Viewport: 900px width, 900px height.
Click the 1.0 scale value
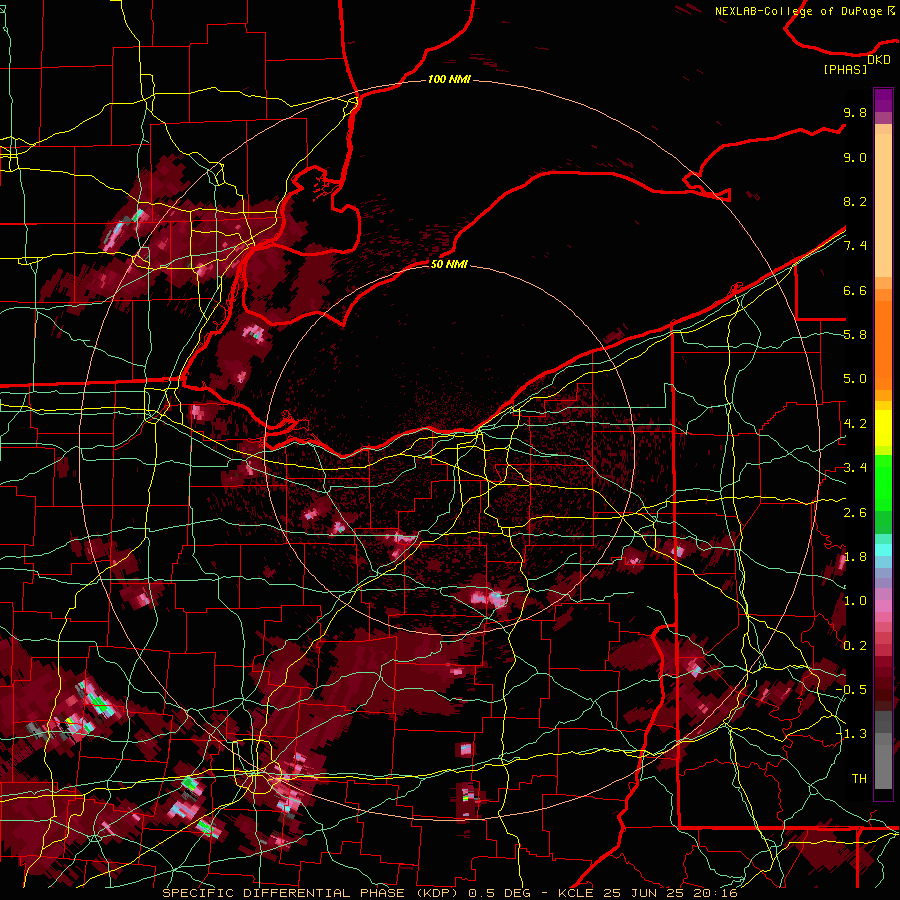point(855,601)
